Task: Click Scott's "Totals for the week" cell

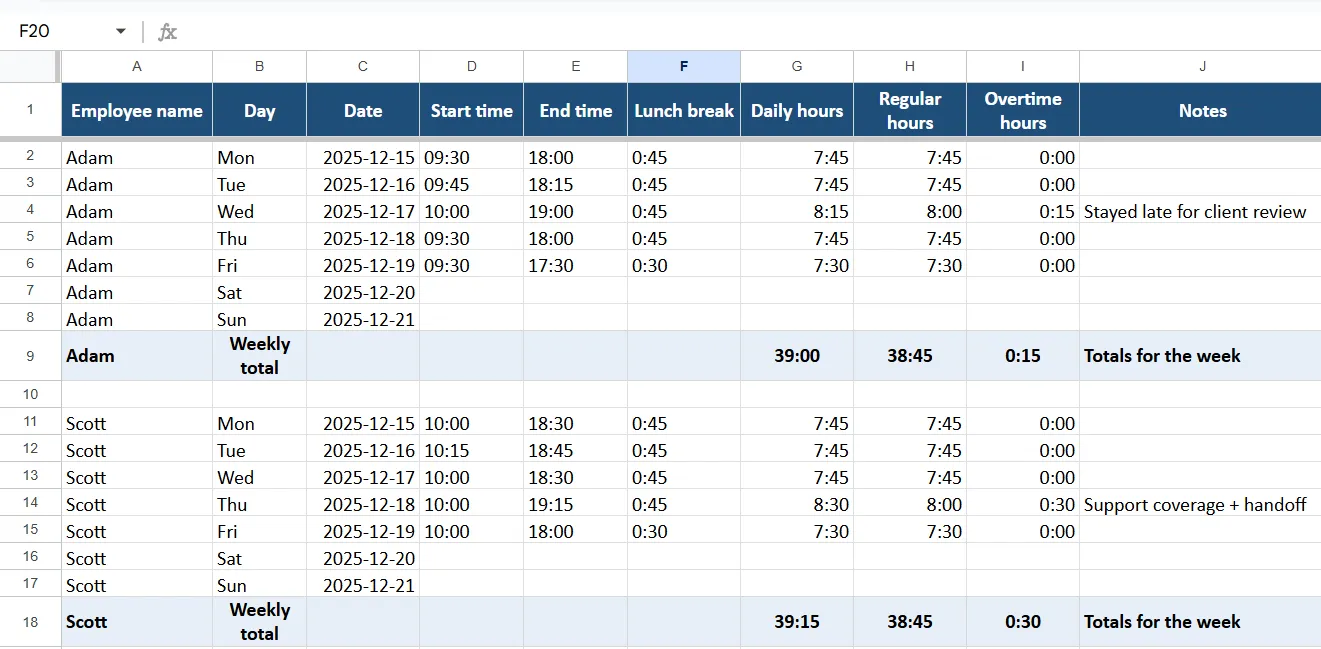Action: (1201, 622)
